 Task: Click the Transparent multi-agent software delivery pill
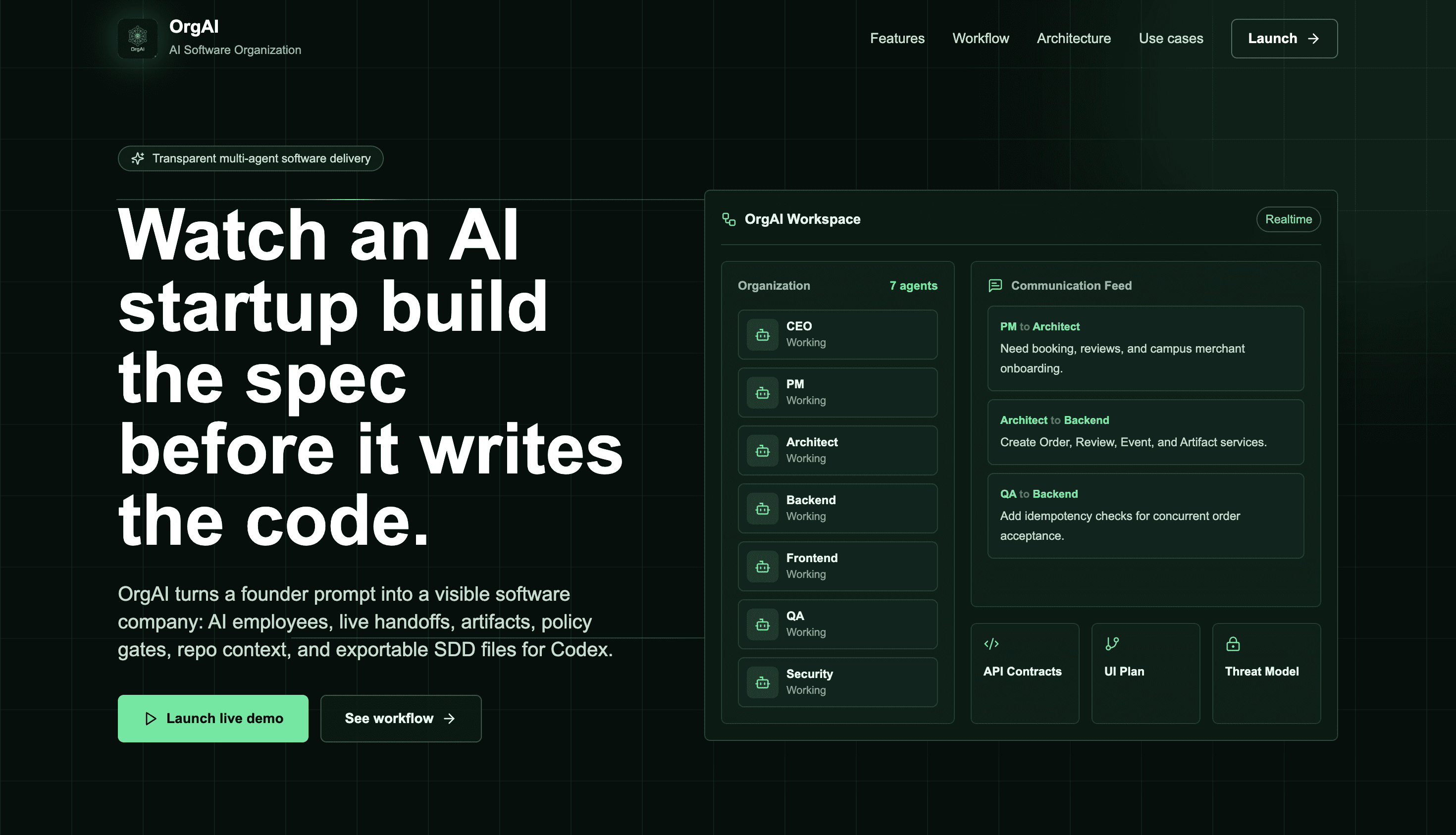tap(251, 158)
